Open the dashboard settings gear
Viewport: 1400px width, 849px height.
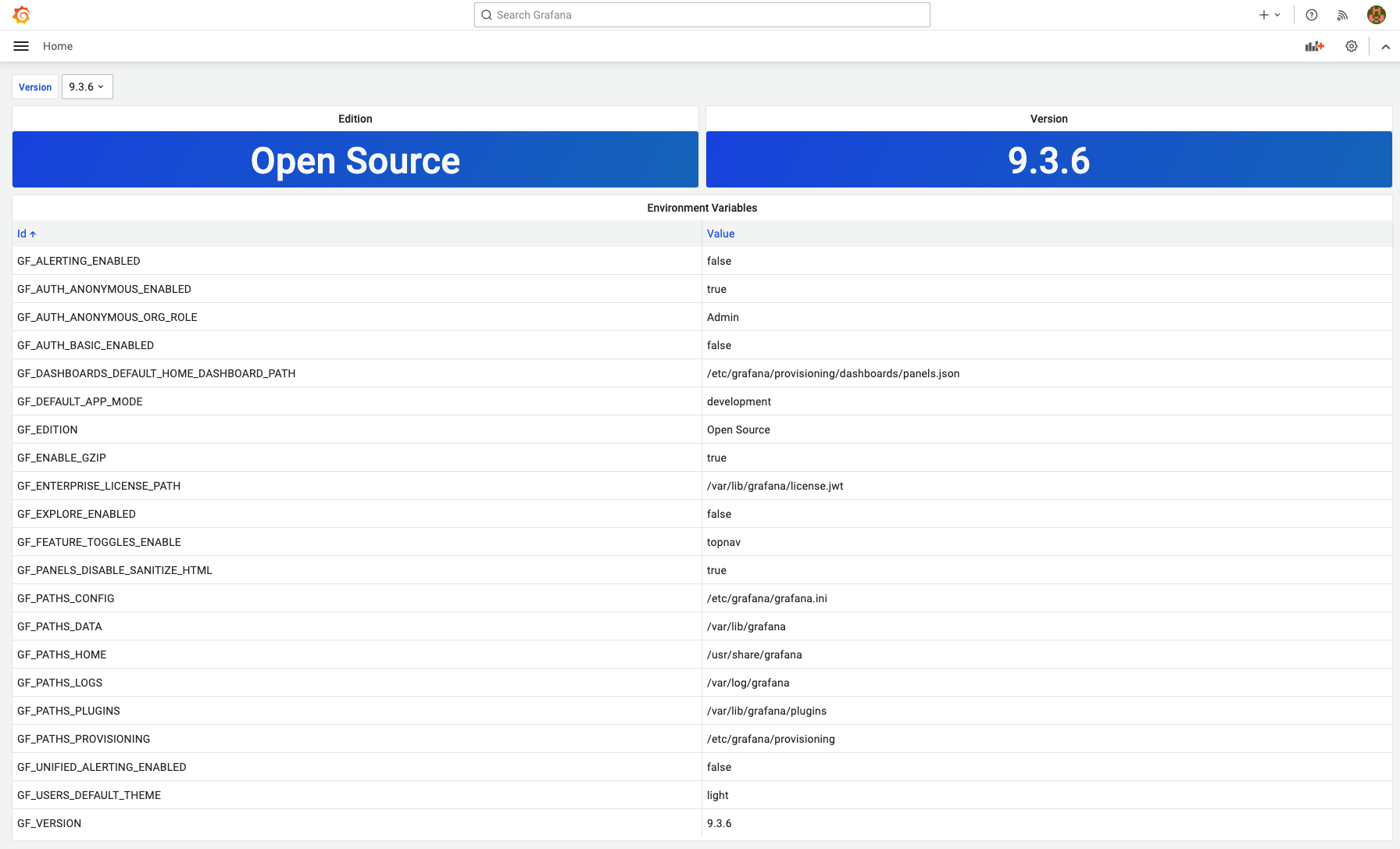pyautogui.click(x=1352, y=46)
